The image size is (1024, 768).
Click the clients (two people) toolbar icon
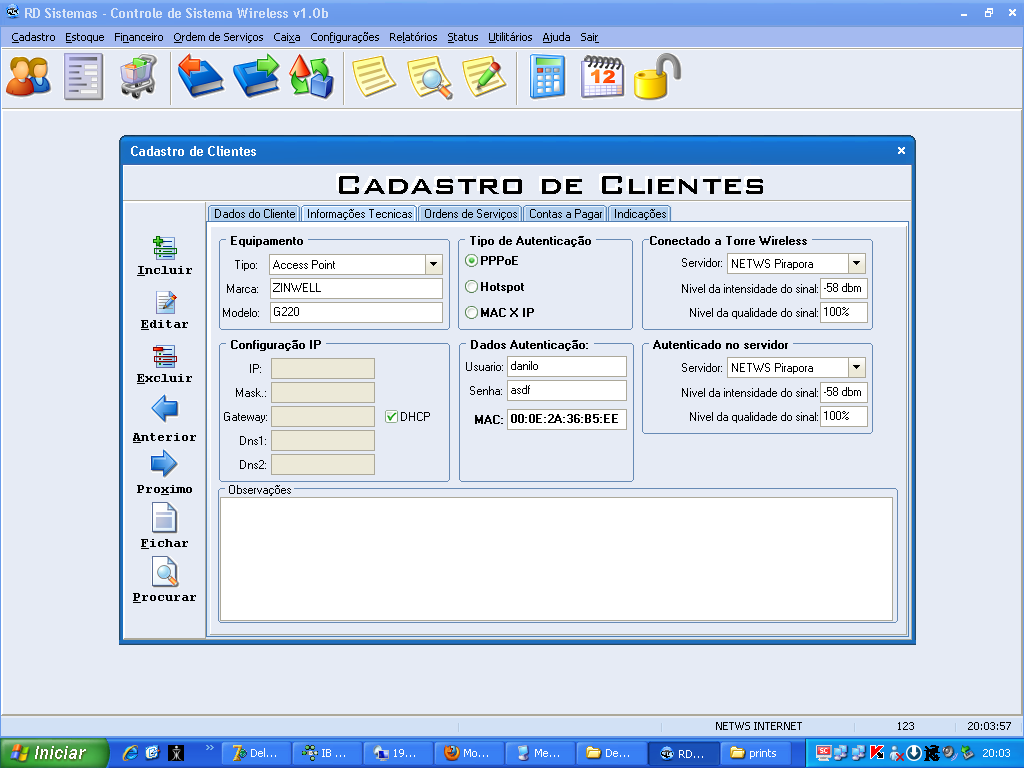28,77
